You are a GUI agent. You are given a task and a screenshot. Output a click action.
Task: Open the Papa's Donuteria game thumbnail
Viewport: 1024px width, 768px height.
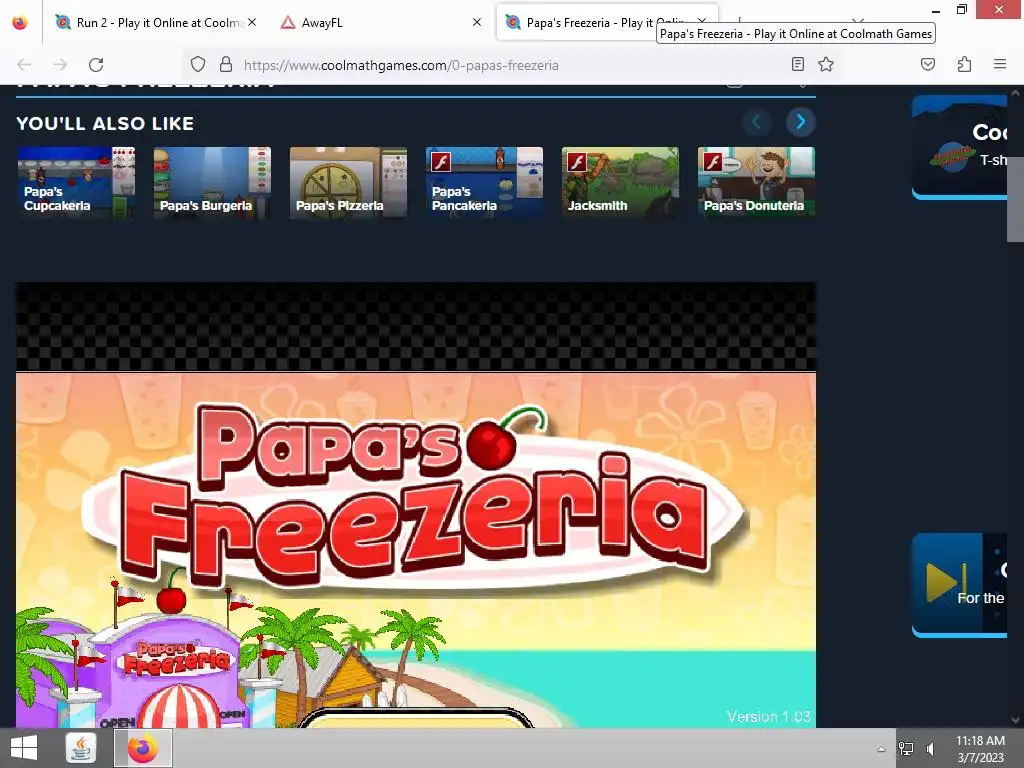(x=756, y=182)
